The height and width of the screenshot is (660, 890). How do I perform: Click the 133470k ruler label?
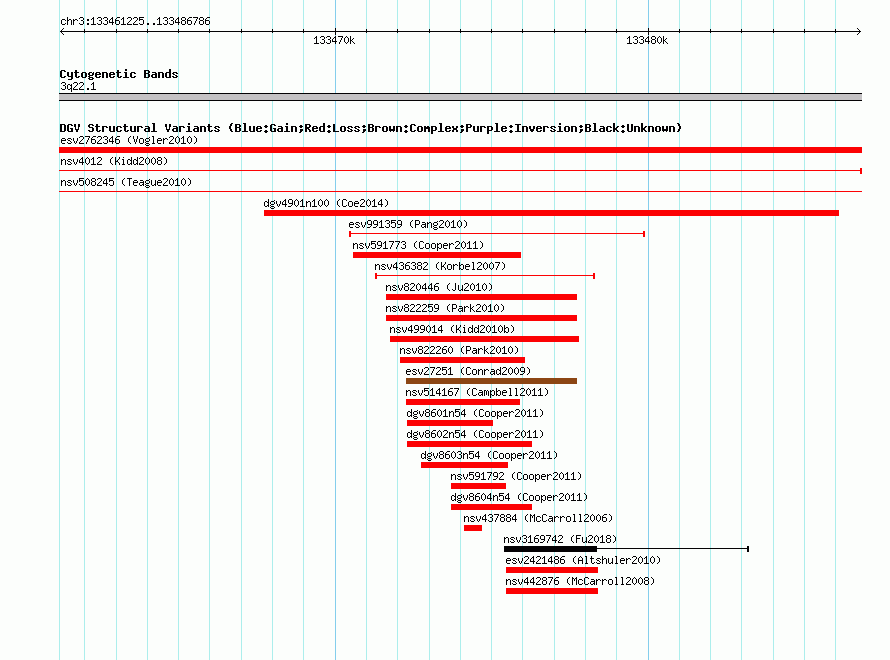[334, 40]
